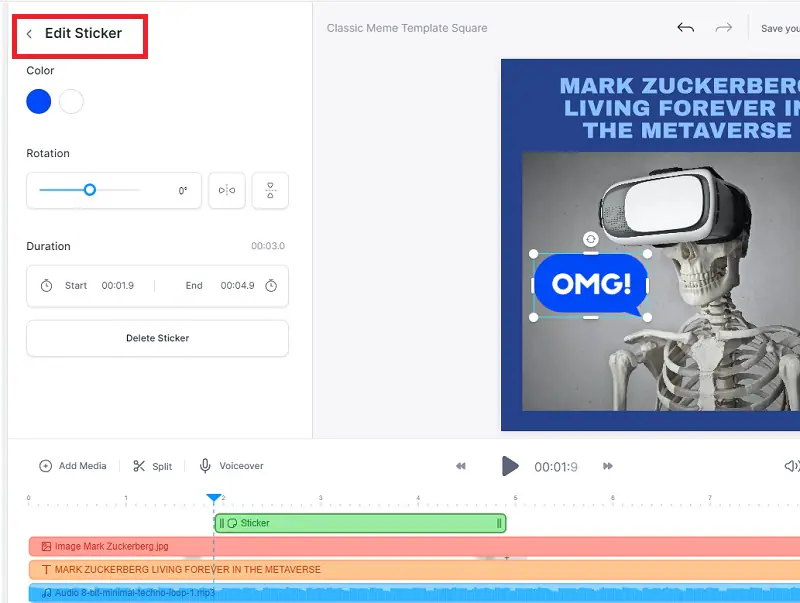Select the Image Mark Zuckerberg.jpg track
The width and height of the screenshot is (800, 603).
[x=414, y=546]
